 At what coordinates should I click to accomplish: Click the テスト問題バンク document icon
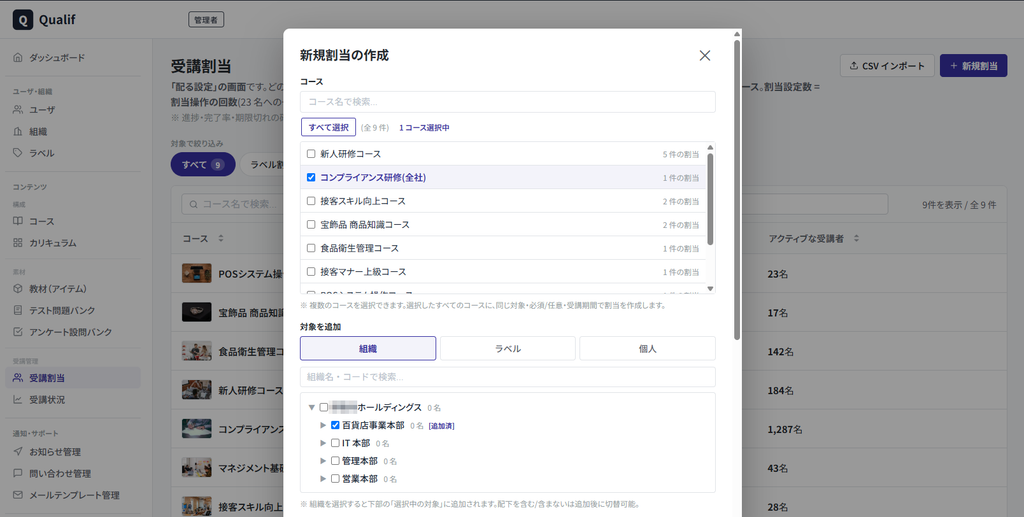click(x=18, y=310)
